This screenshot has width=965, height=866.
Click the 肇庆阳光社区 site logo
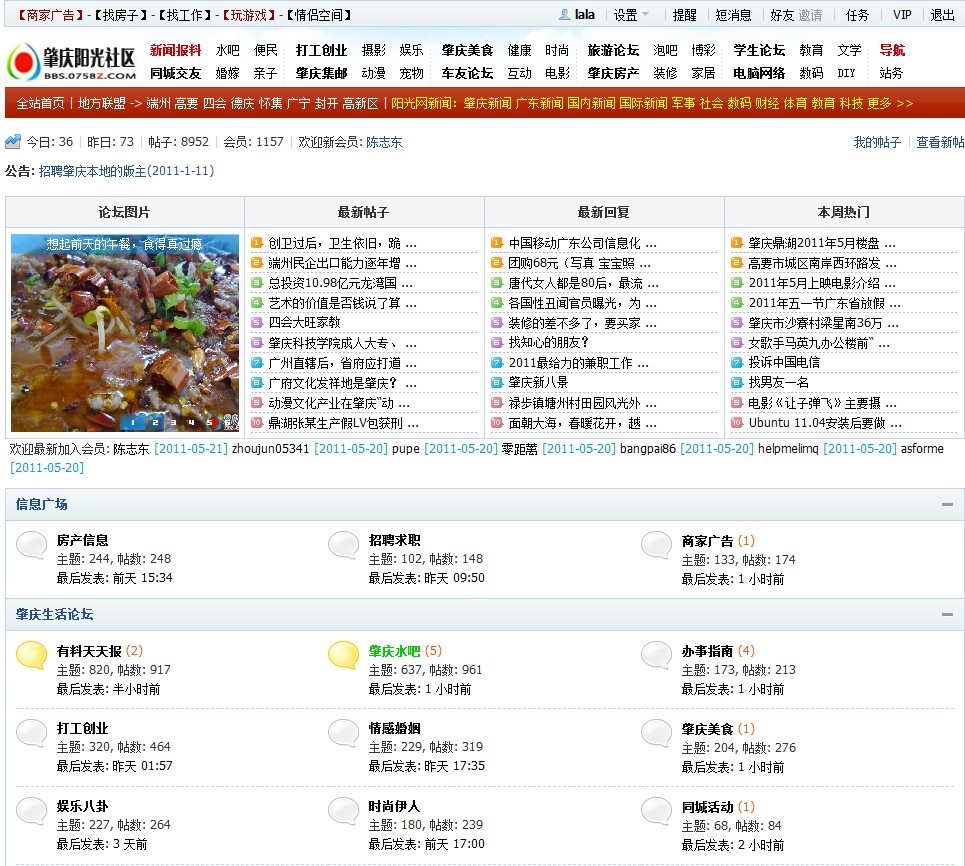point(71,62)
